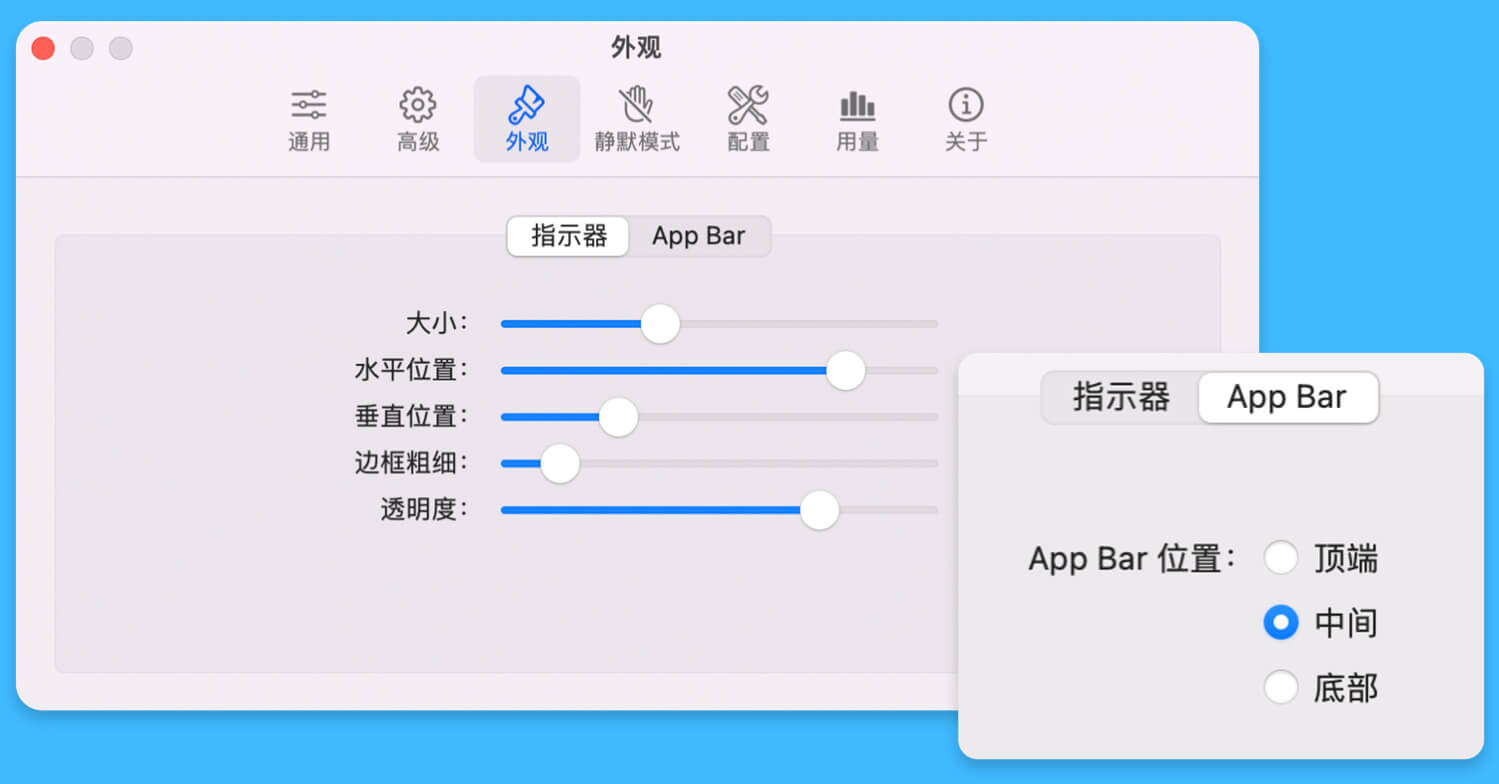Click the 水平位置 slider knob
The width and height of the screenshot is (1499, 784).
coord(845,370)
